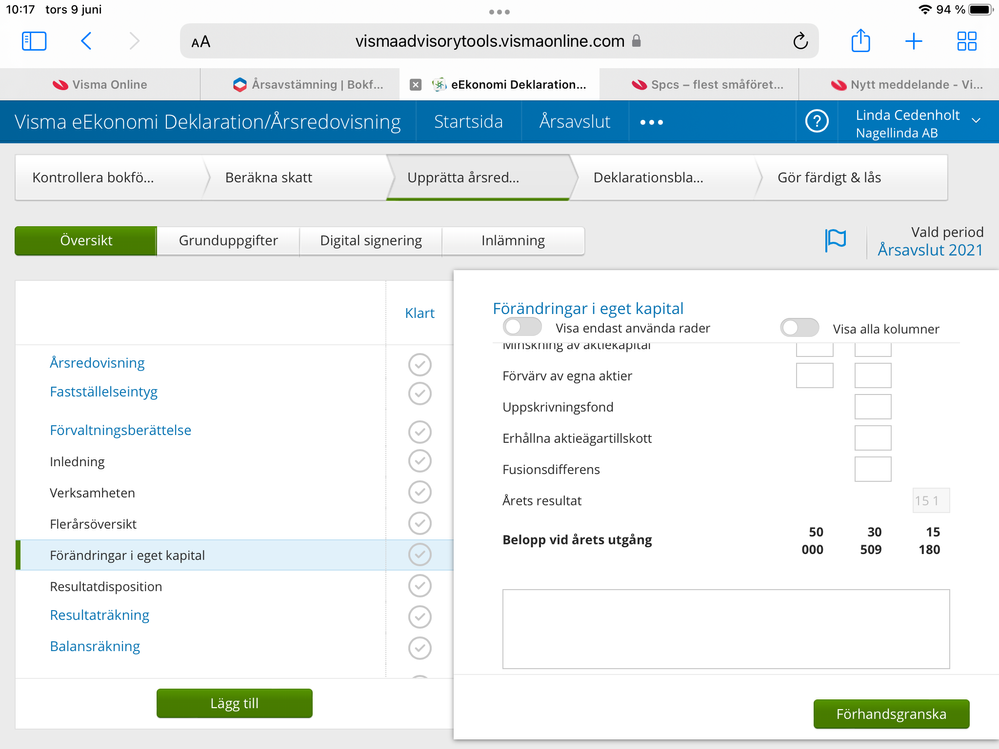Enable Visa alla kolumner switch

coord(800,327)
